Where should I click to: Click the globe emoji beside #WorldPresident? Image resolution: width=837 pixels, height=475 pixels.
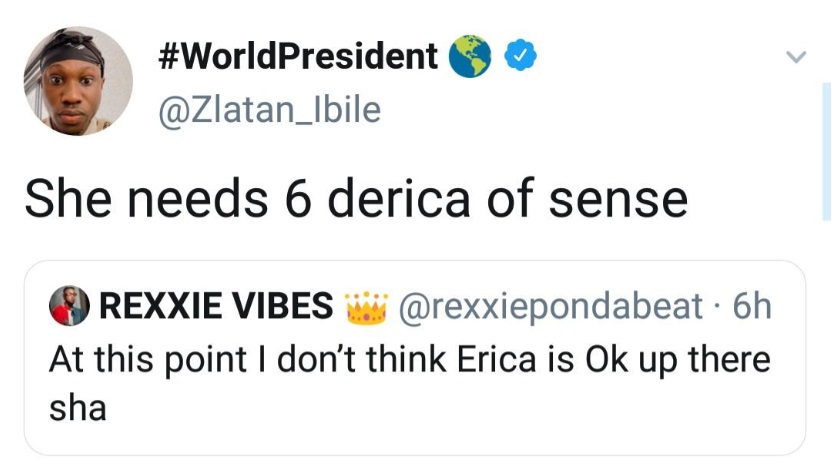click(x=468, y=57)
